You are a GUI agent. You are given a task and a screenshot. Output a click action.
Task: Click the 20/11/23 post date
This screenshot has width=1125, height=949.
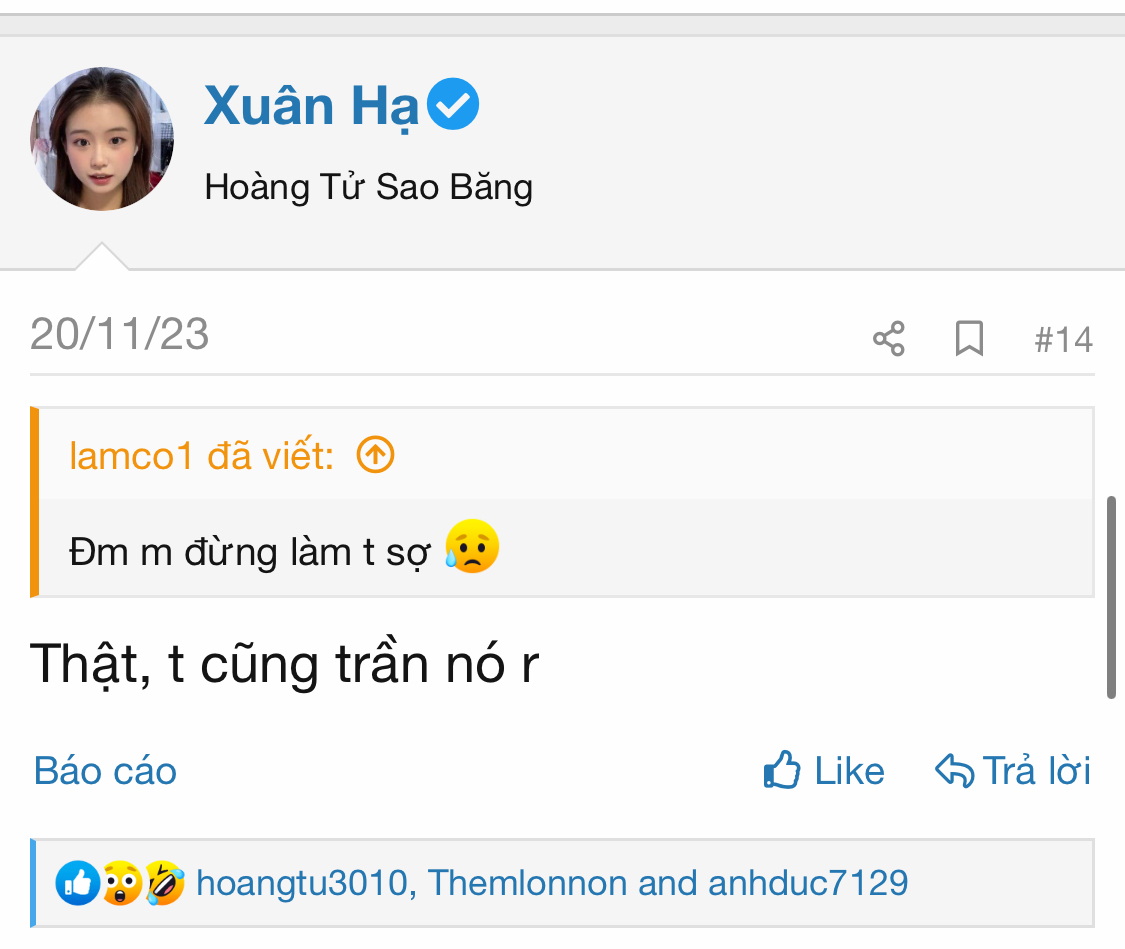pyautogui.click(x=119, y=334)
